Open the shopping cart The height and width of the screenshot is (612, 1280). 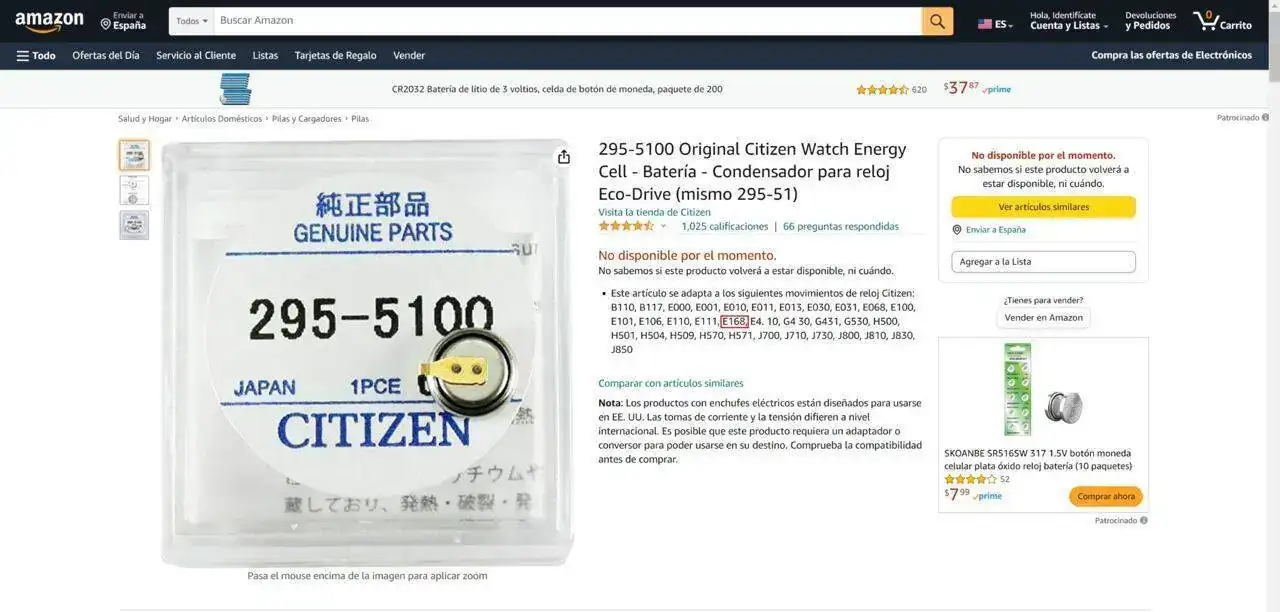pyautogui.click(x=1222, y=21)
